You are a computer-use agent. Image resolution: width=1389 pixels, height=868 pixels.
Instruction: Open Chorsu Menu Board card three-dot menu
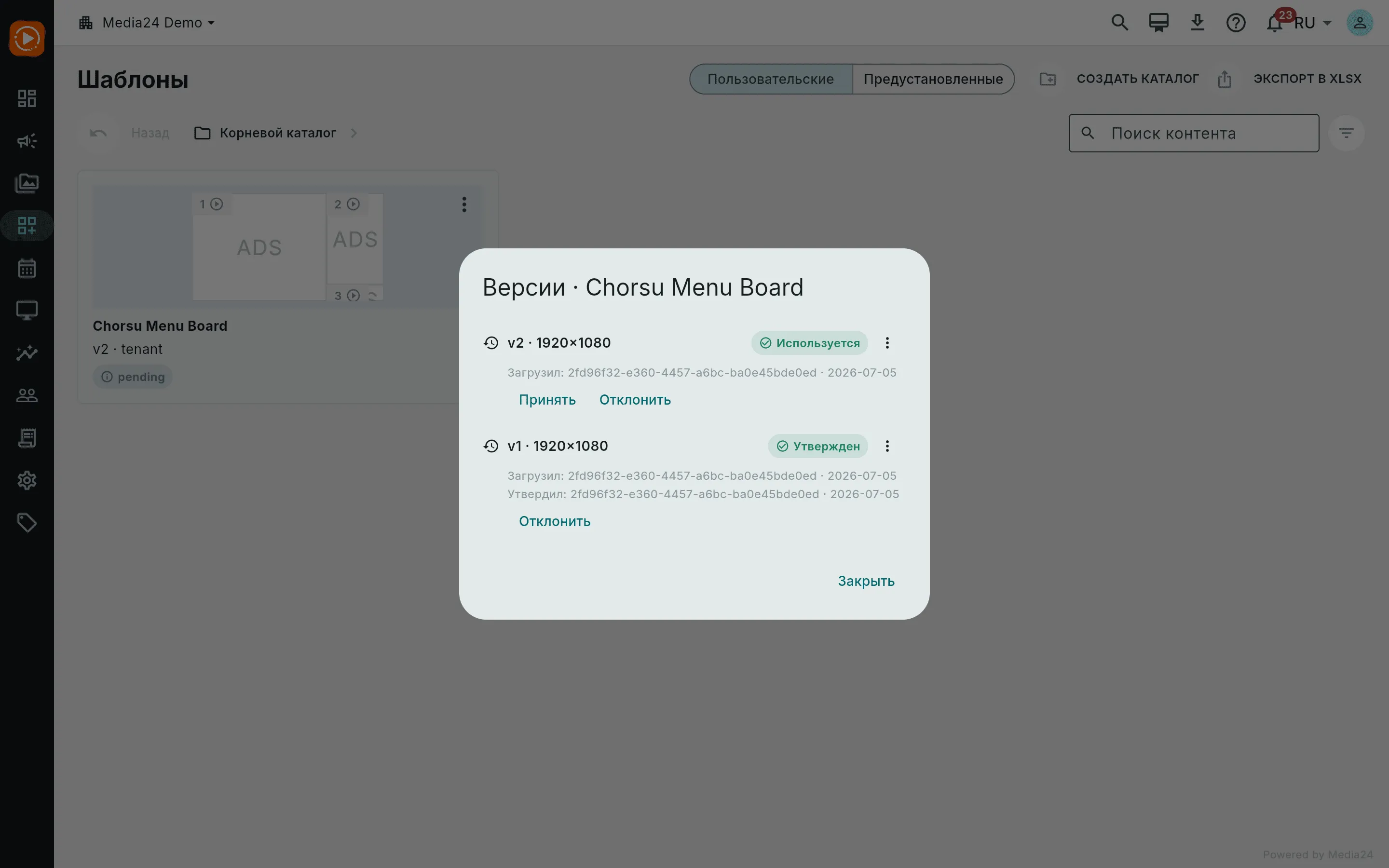coord(464,204)
